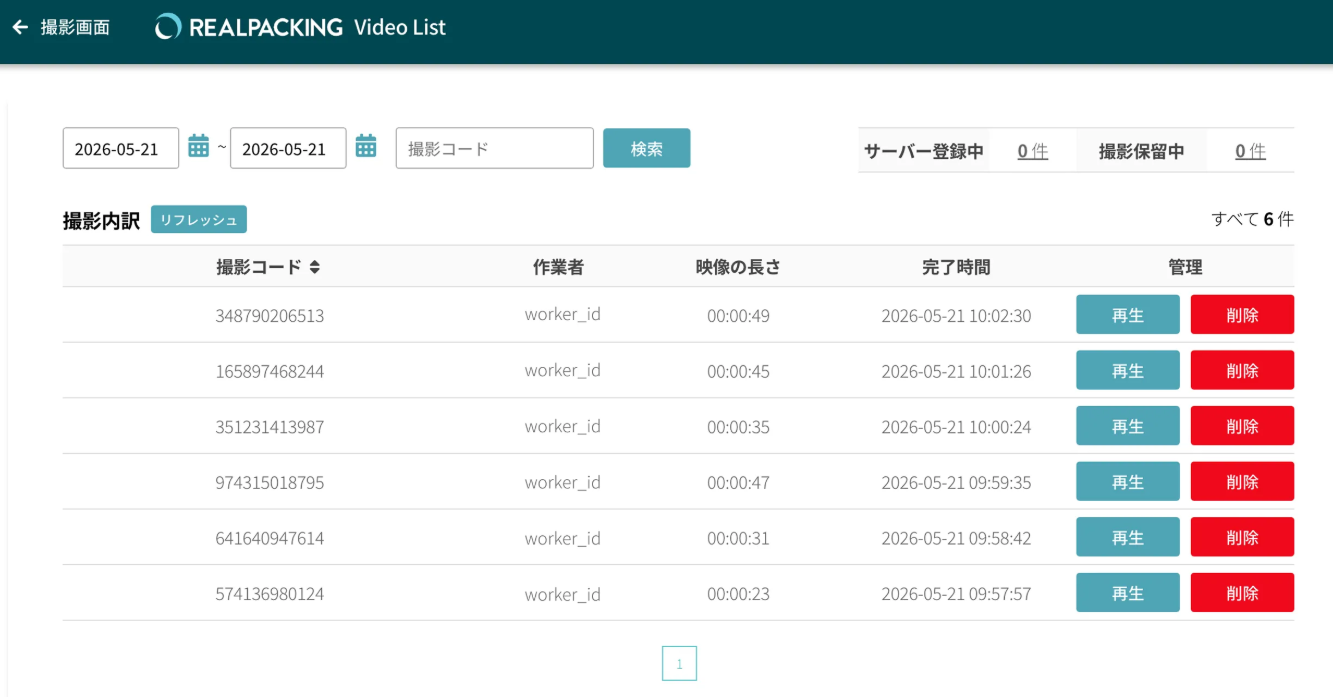The height and width of the screenshot is (697, 1333).
Task: Click completion time 2026-05-21 09:58:42
Action: [956, 538]
